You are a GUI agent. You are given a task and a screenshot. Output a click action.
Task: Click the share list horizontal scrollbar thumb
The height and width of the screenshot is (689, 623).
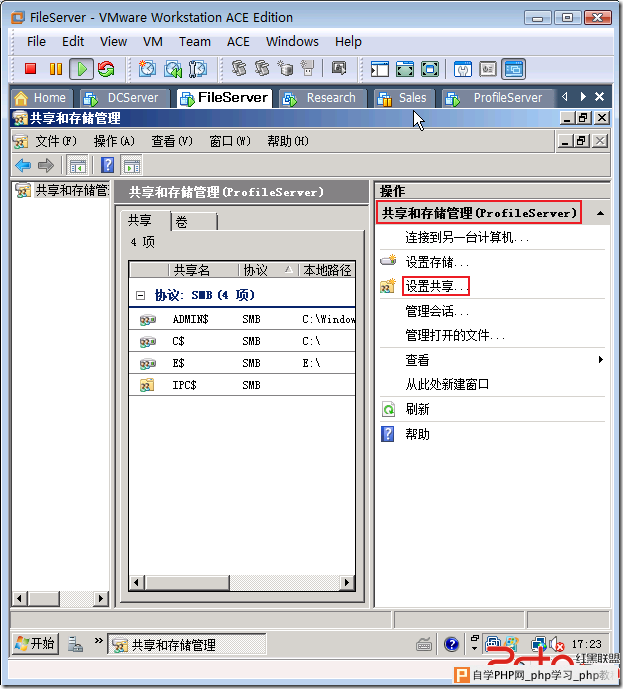point(187,583)
